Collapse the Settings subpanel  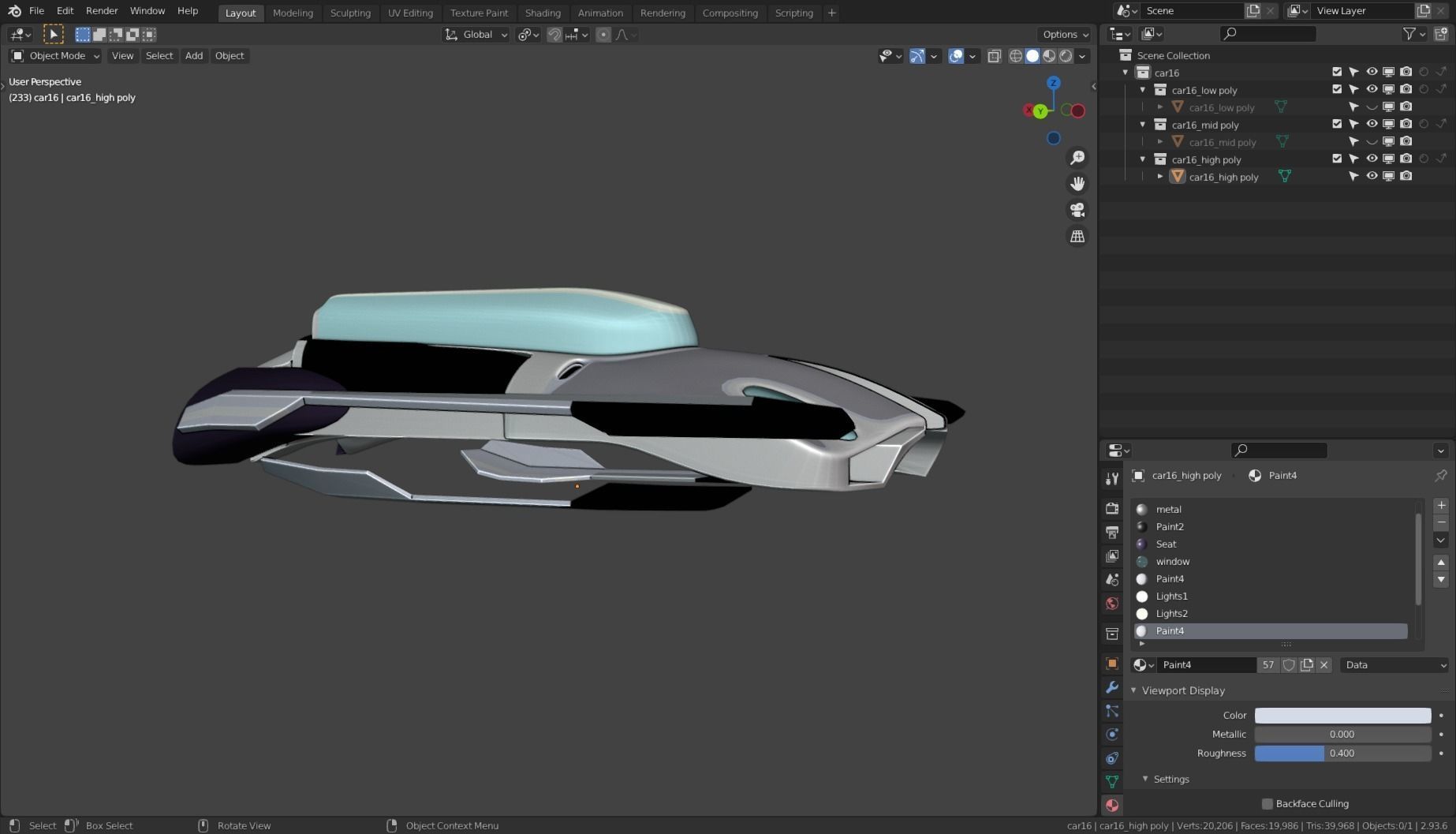pyautogui.click(x=1145, y=779)
